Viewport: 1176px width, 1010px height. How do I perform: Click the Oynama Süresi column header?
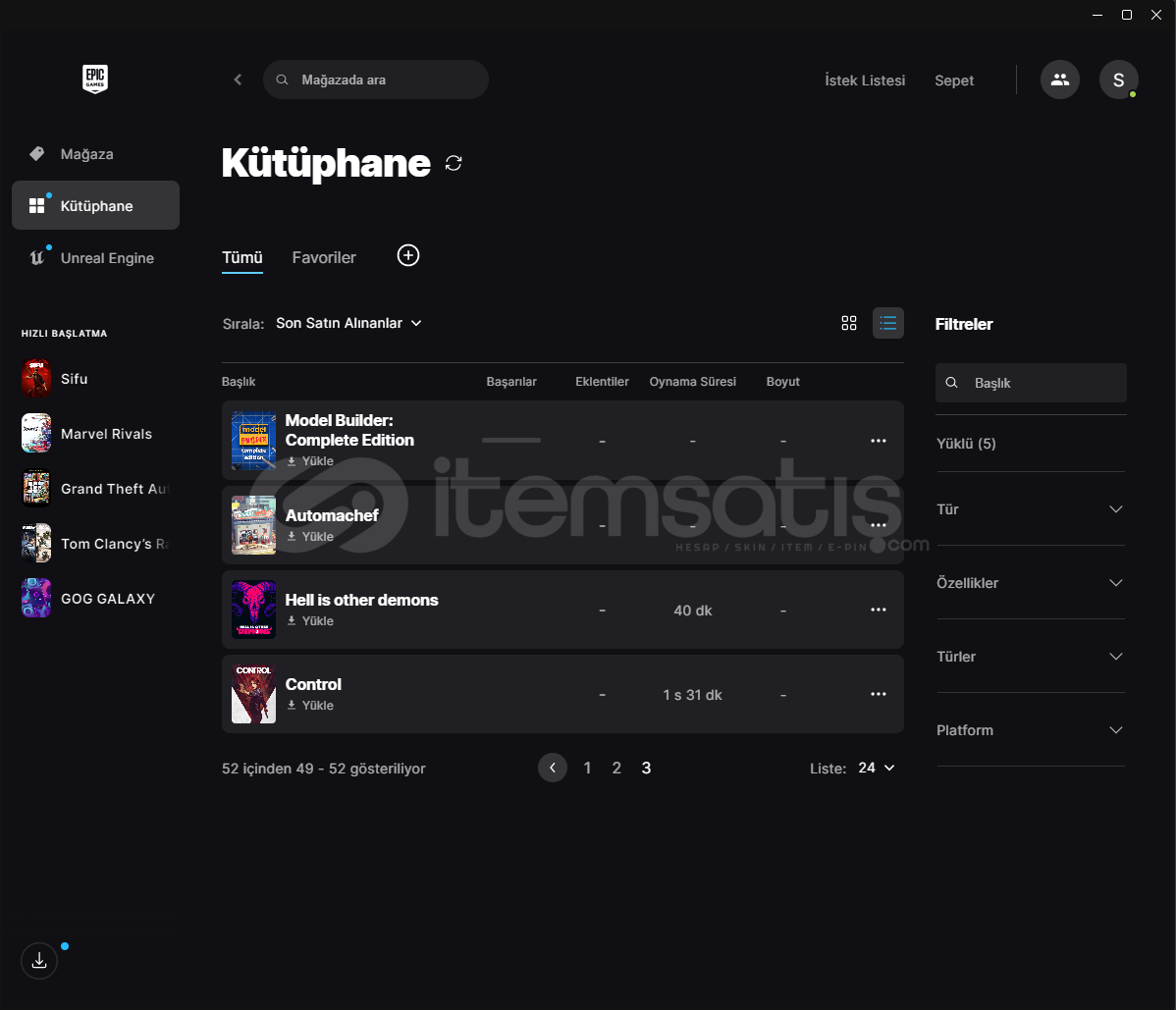tap(693, 382)
